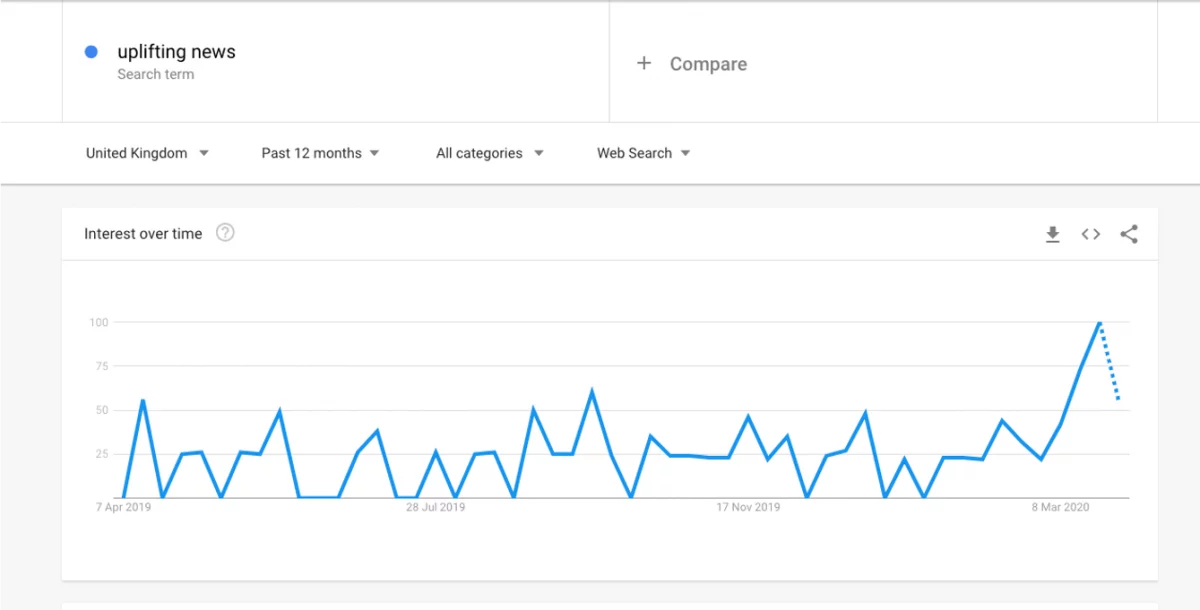Click the plus icon beside Compare
Screen dimensions: 1200x610
[x=644, y=63]
